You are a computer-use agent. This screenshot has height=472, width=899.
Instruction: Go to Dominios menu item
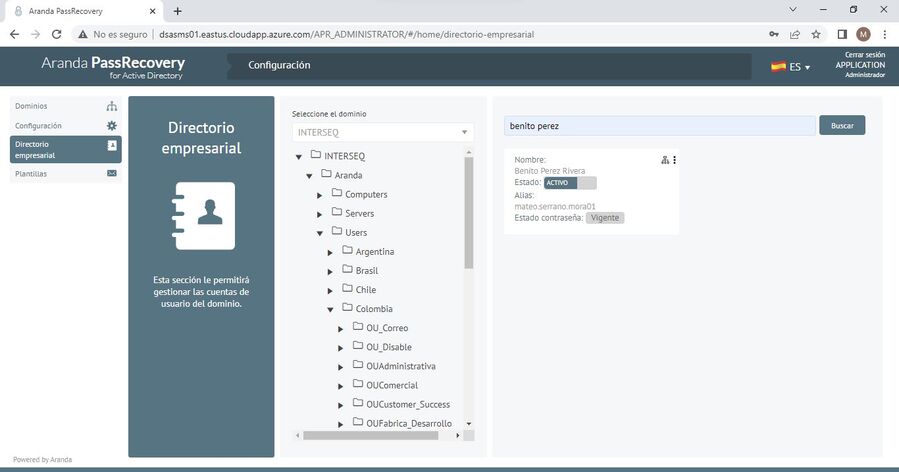tap(65, 106)
